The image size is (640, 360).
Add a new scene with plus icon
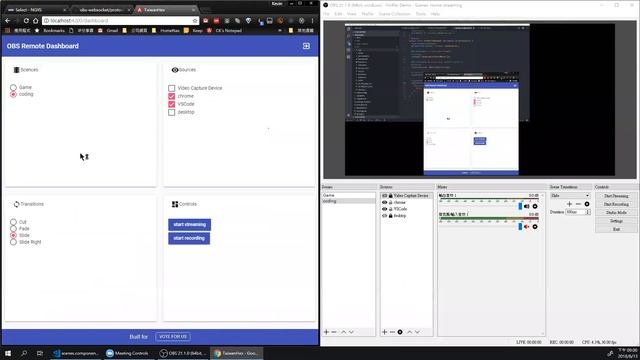326,332
